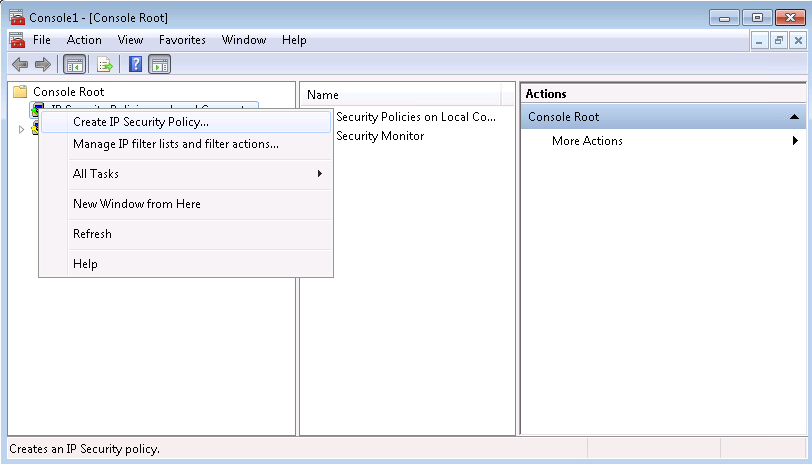The image size is (812, 464).
Task: Select Create IP Security Policy
Action: [141, 122]
